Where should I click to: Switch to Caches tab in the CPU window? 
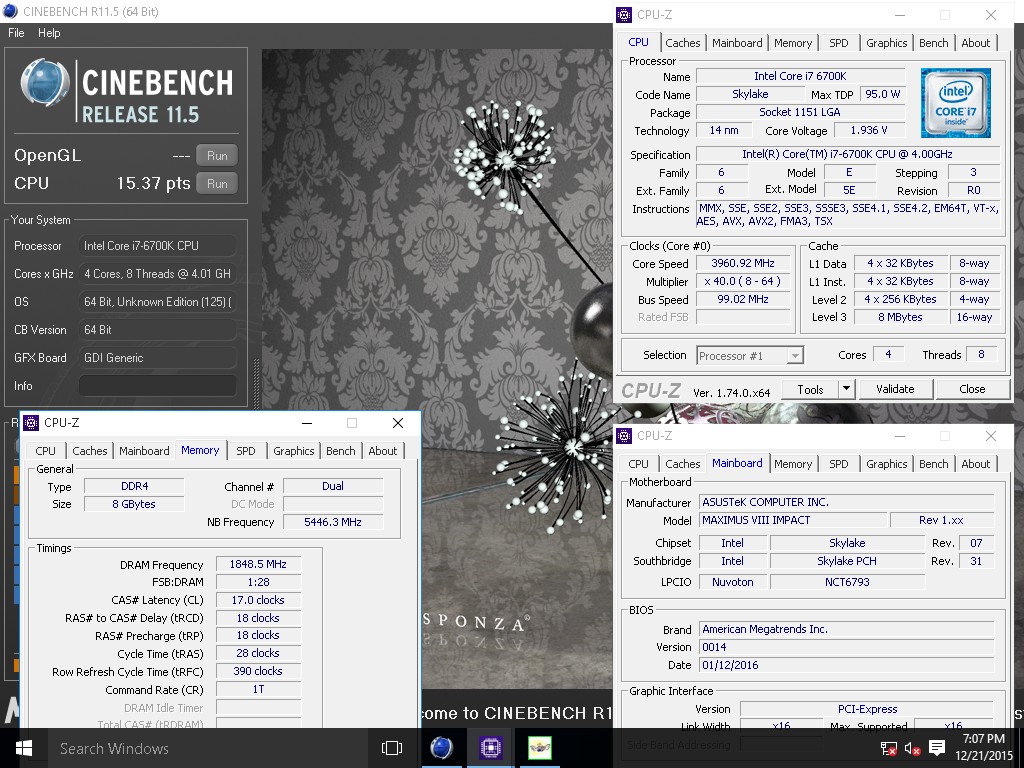[x=682, y=43]
